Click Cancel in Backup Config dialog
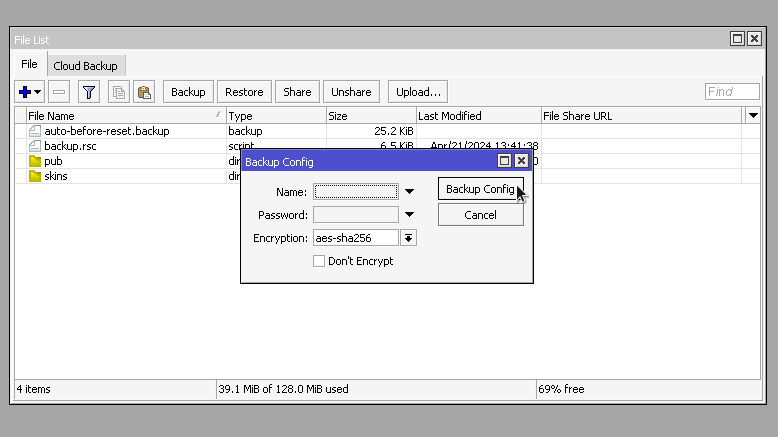Image resolution: width=778 pixels, height=437 pixels. coord(480,215)
